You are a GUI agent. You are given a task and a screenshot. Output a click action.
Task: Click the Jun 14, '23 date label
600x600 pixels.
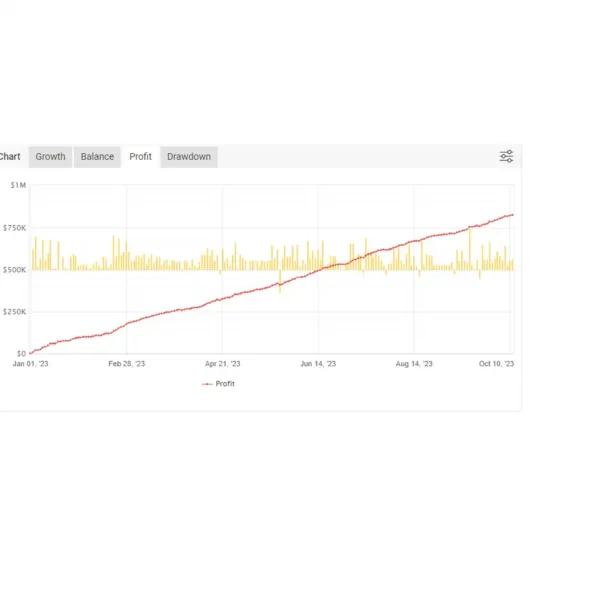pos(318,365)
